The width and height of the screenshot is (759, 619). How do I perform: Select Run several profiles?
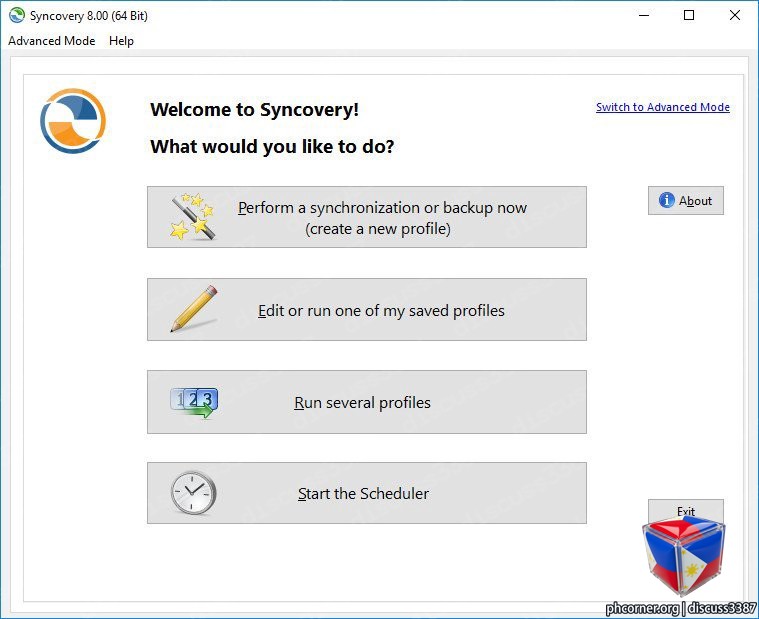(367, 402)
